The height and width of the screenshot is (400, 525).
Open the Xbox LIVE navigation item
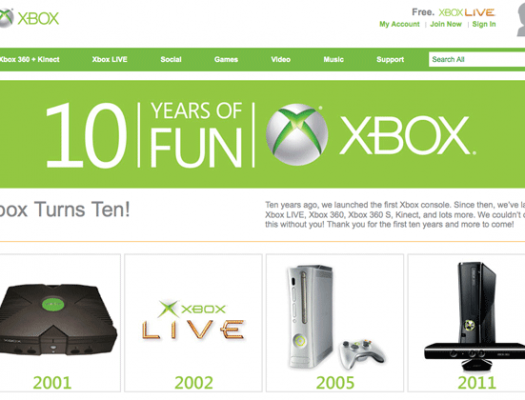109,60
